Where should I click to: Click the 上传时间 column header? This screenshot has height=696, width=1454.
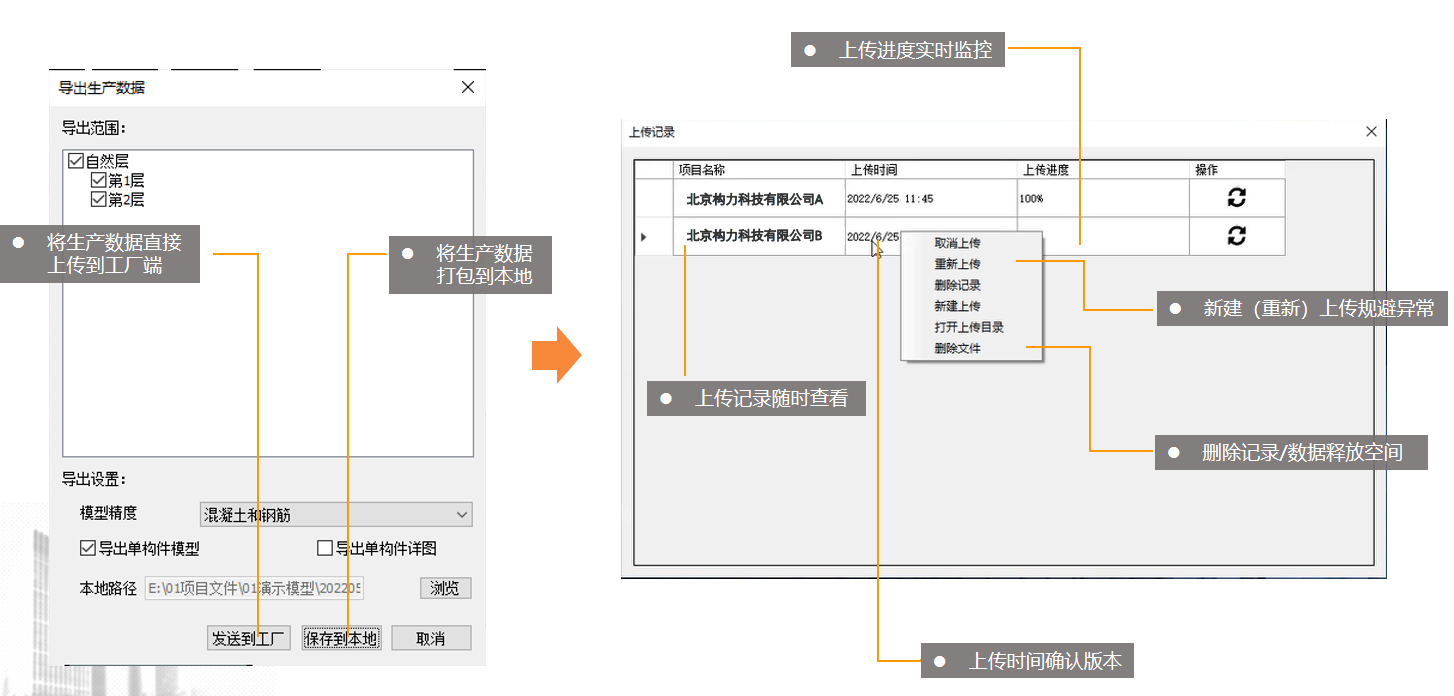coord(931,170)
